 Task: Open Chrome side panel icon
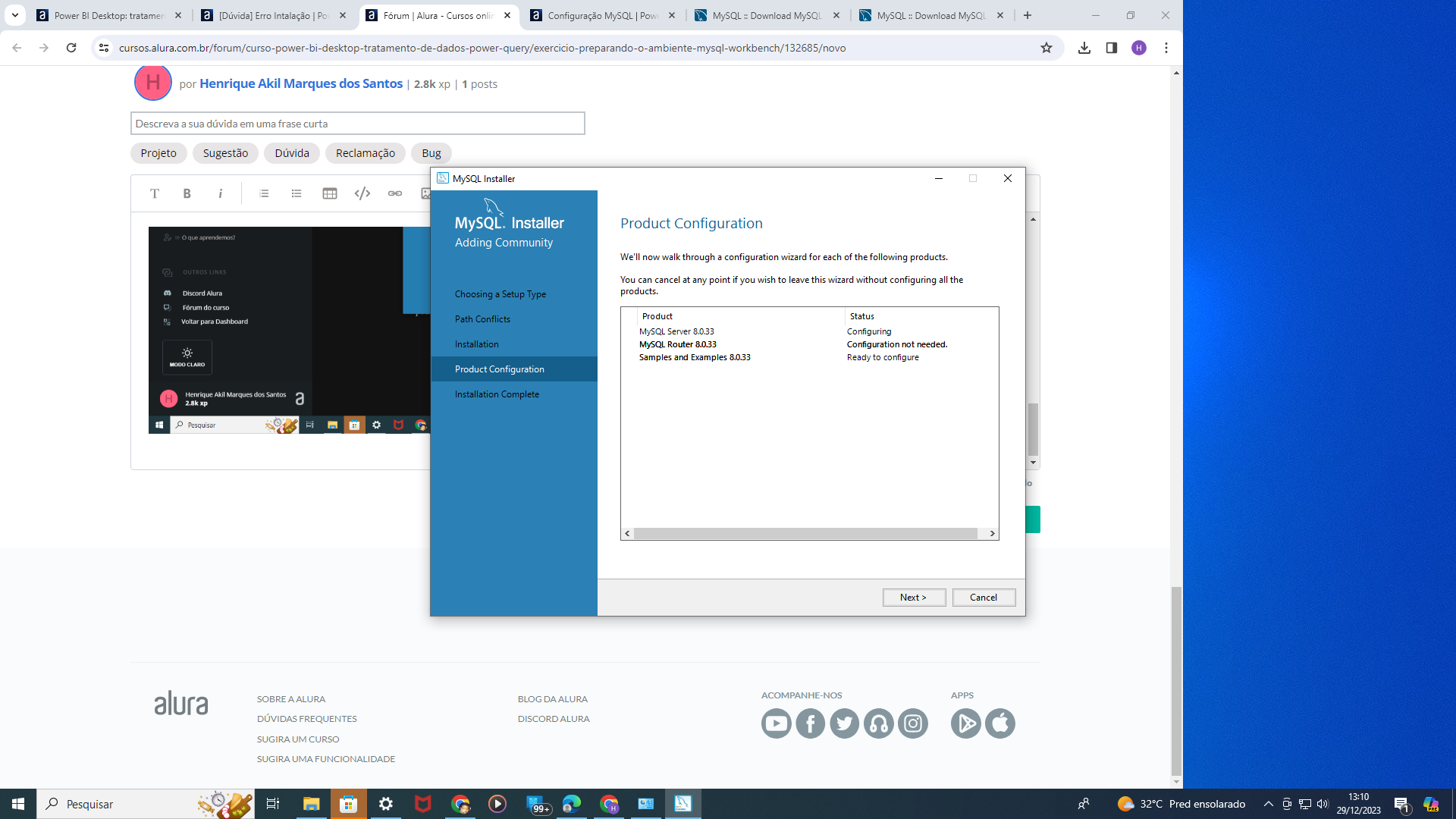[x=1112, y=48]
